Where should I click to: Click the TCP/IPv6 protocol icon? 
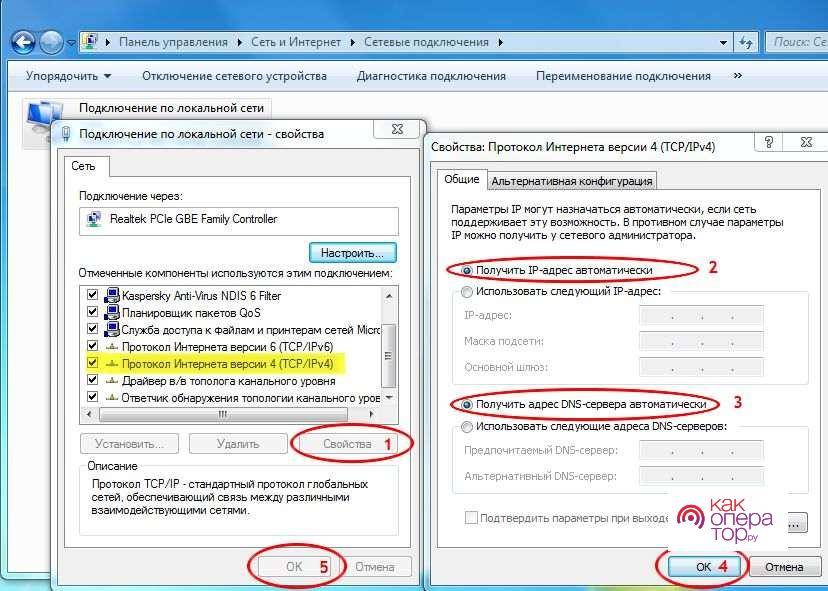pos(111,347)
